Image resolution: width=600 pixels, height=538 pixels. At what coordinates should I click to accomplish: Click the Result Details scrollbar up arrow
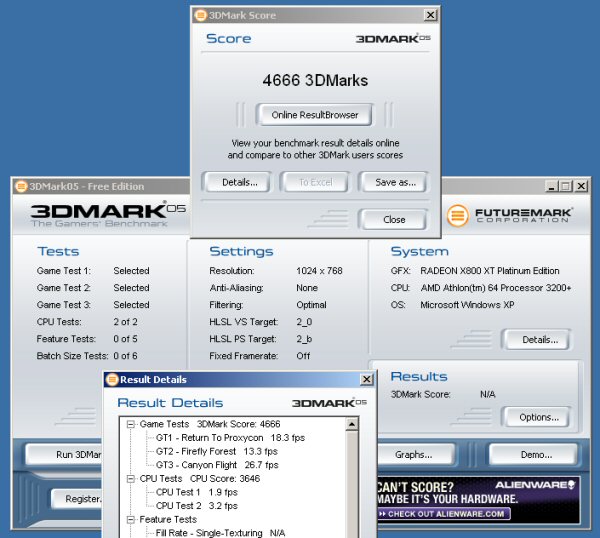tap(352, 424)
